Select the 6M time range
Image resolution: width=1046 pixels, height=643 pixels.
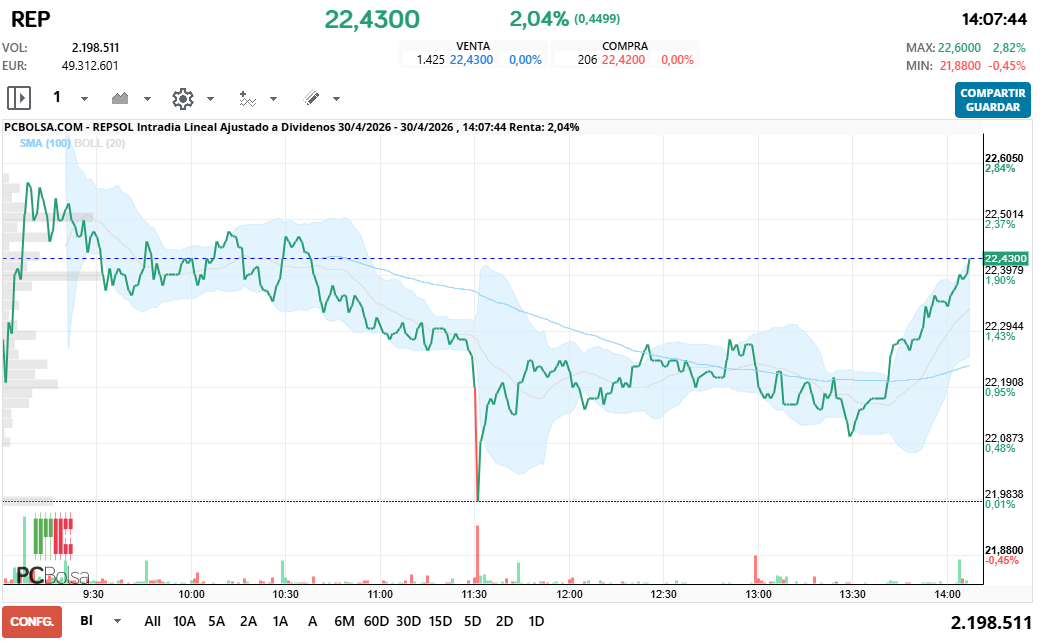(x=344, y=622)
